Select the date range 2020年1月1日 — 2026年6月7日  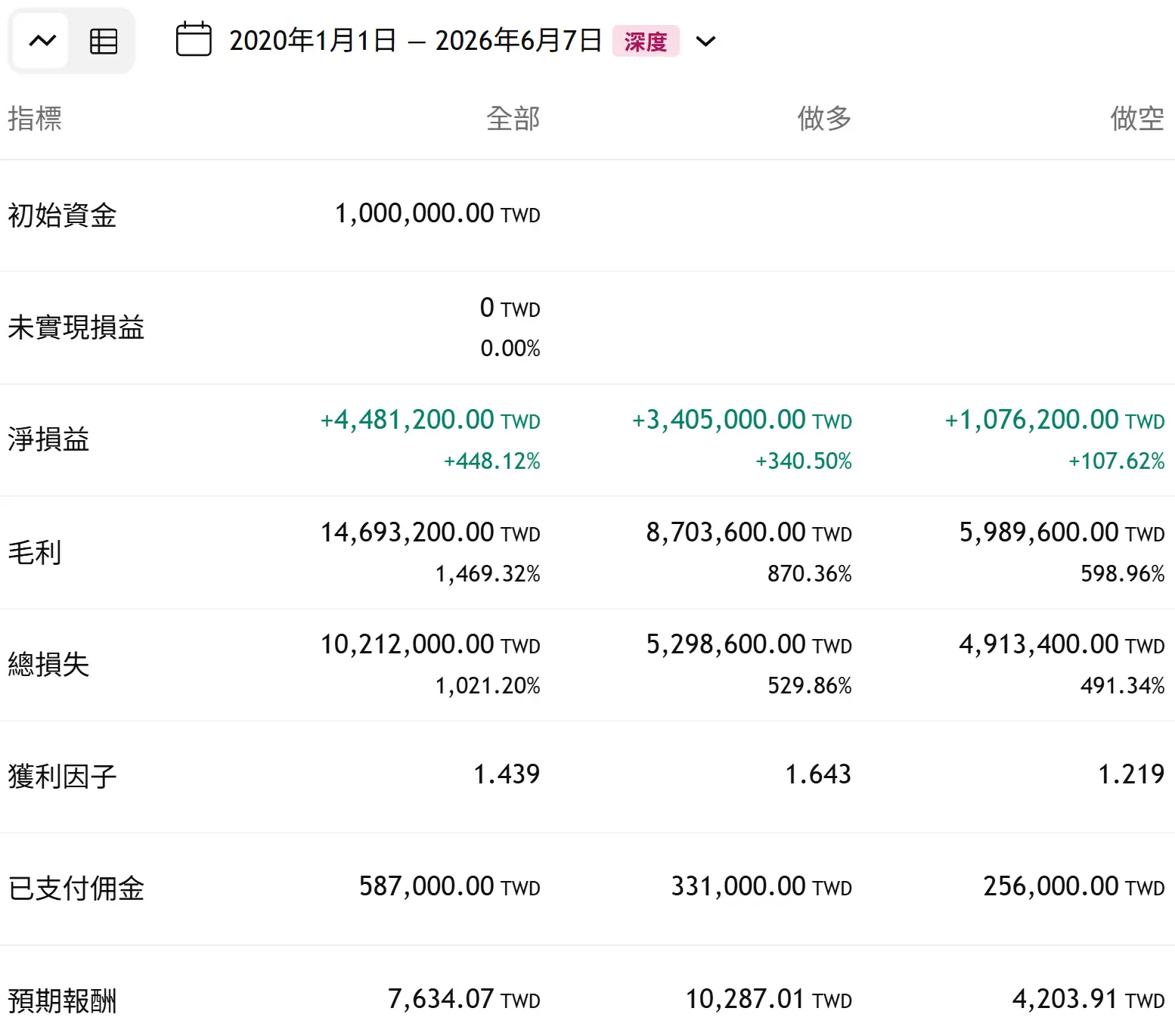click(x=415, y=41)
